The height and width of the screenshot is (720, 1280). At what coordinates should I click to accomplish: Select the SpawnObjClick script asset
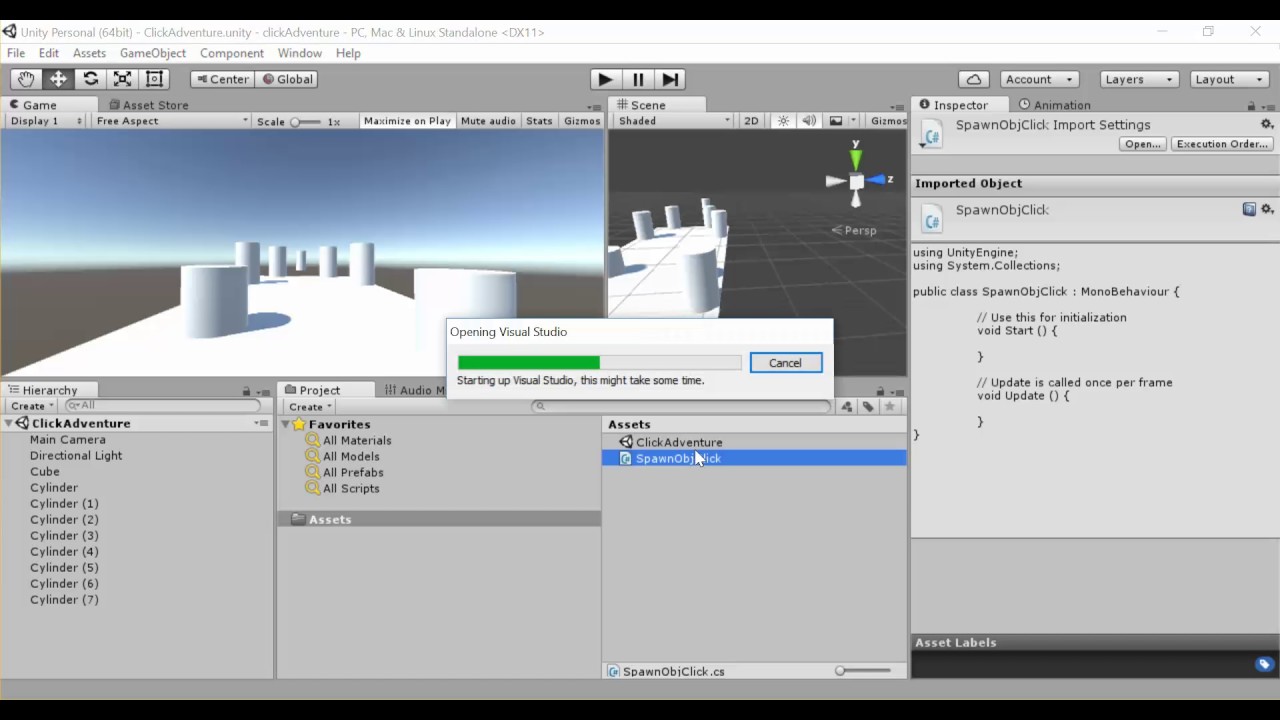[754, 458]
